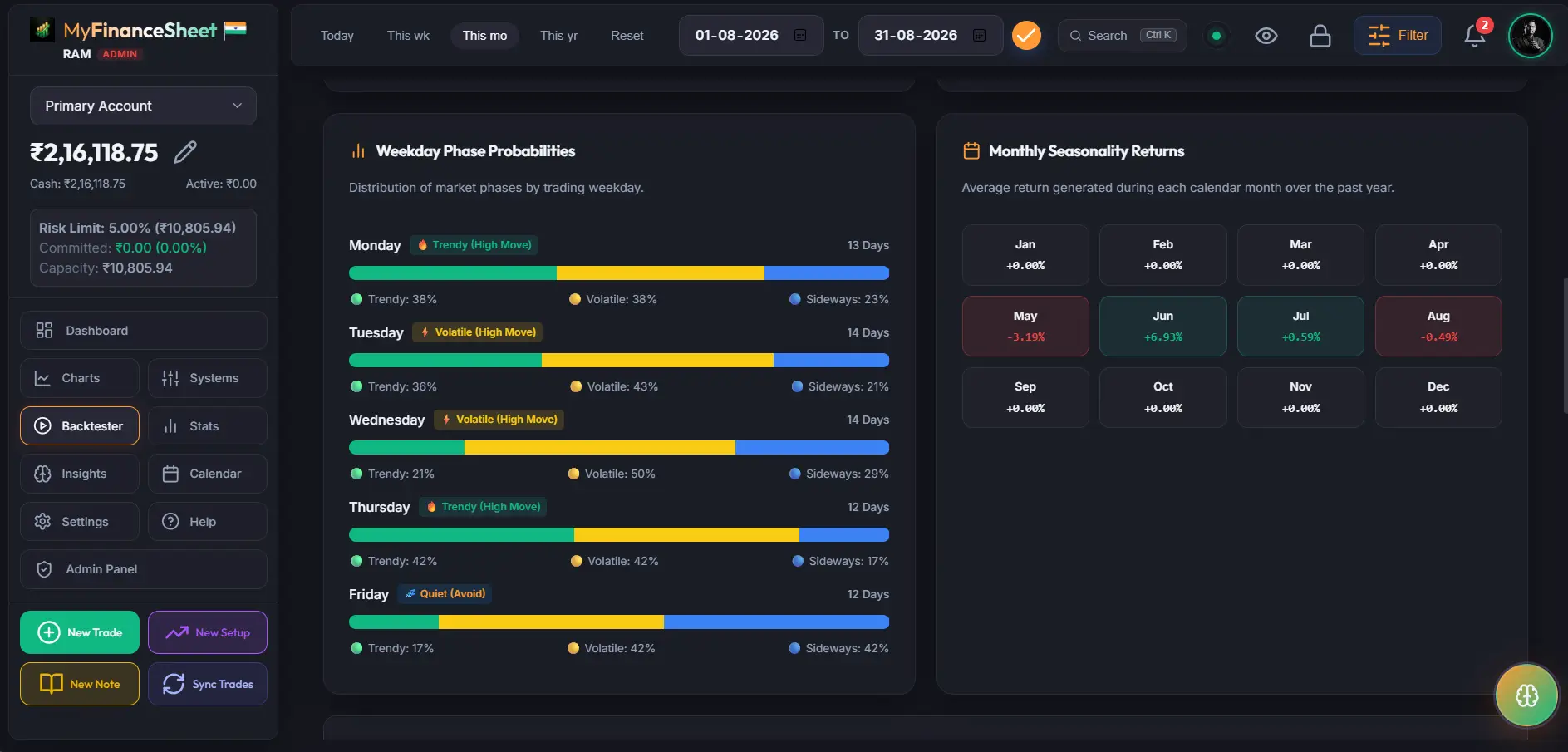Click Friday's phase distribution bar
Screen dimensions: 1568x752
point(619,622)
